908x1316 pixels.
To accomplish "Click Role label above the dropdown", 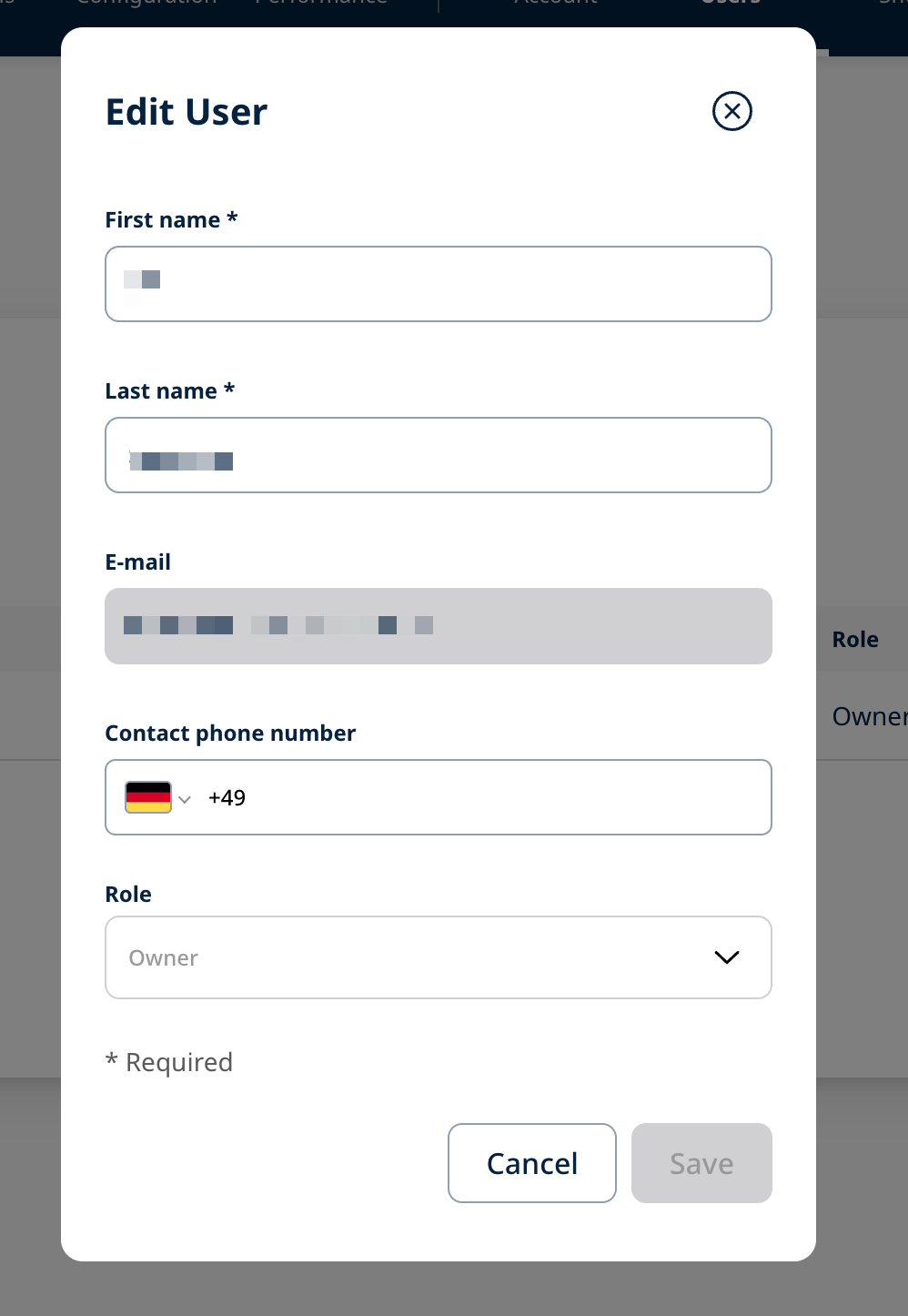I will 128,895.
